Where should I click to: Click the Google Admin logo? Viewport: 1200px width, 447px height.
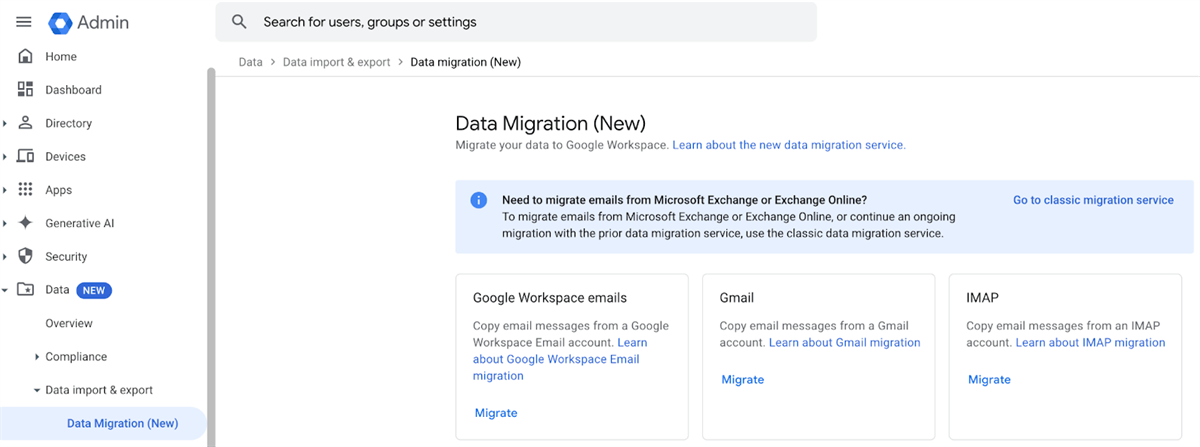(60, 22)
